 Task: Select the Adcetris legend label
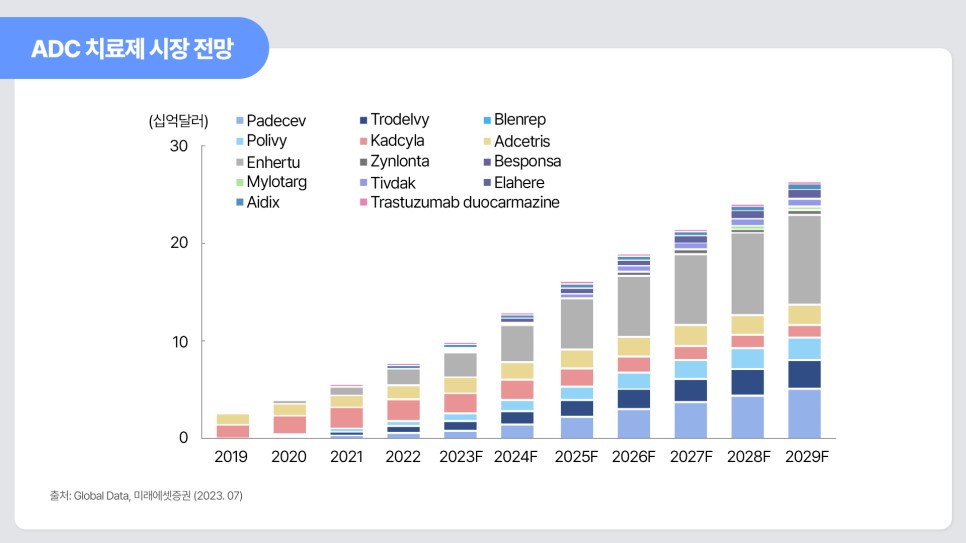pyautogui.click(x=522, y=142)
